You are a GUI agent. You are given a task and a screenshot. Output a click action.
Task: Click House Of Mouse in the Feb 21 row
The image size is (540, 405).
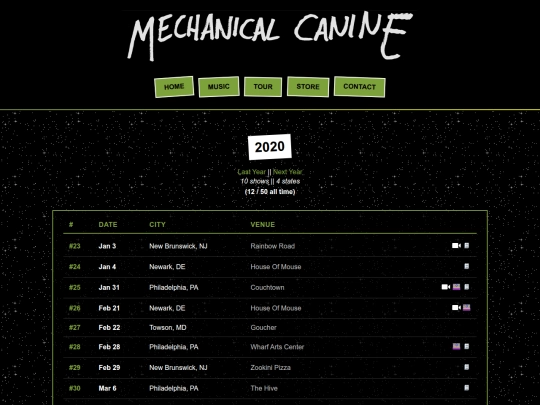point(276,308)
